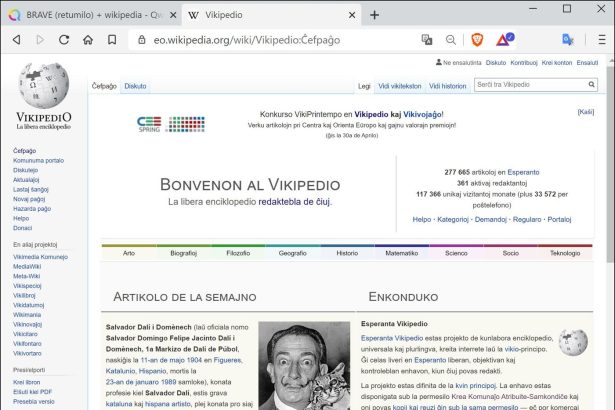Click the zoom magnifier icon in address bar
The height and width of the screenshot is (410, 615).
(x=451, y=40)
